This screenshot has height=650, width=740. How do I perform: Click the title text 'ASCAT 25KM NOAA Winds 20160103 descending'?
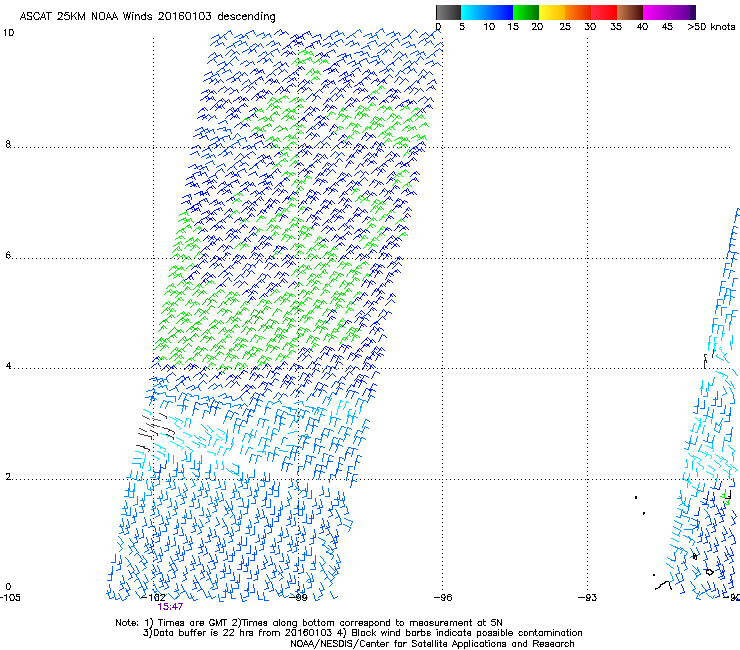[x=147, y=16]
